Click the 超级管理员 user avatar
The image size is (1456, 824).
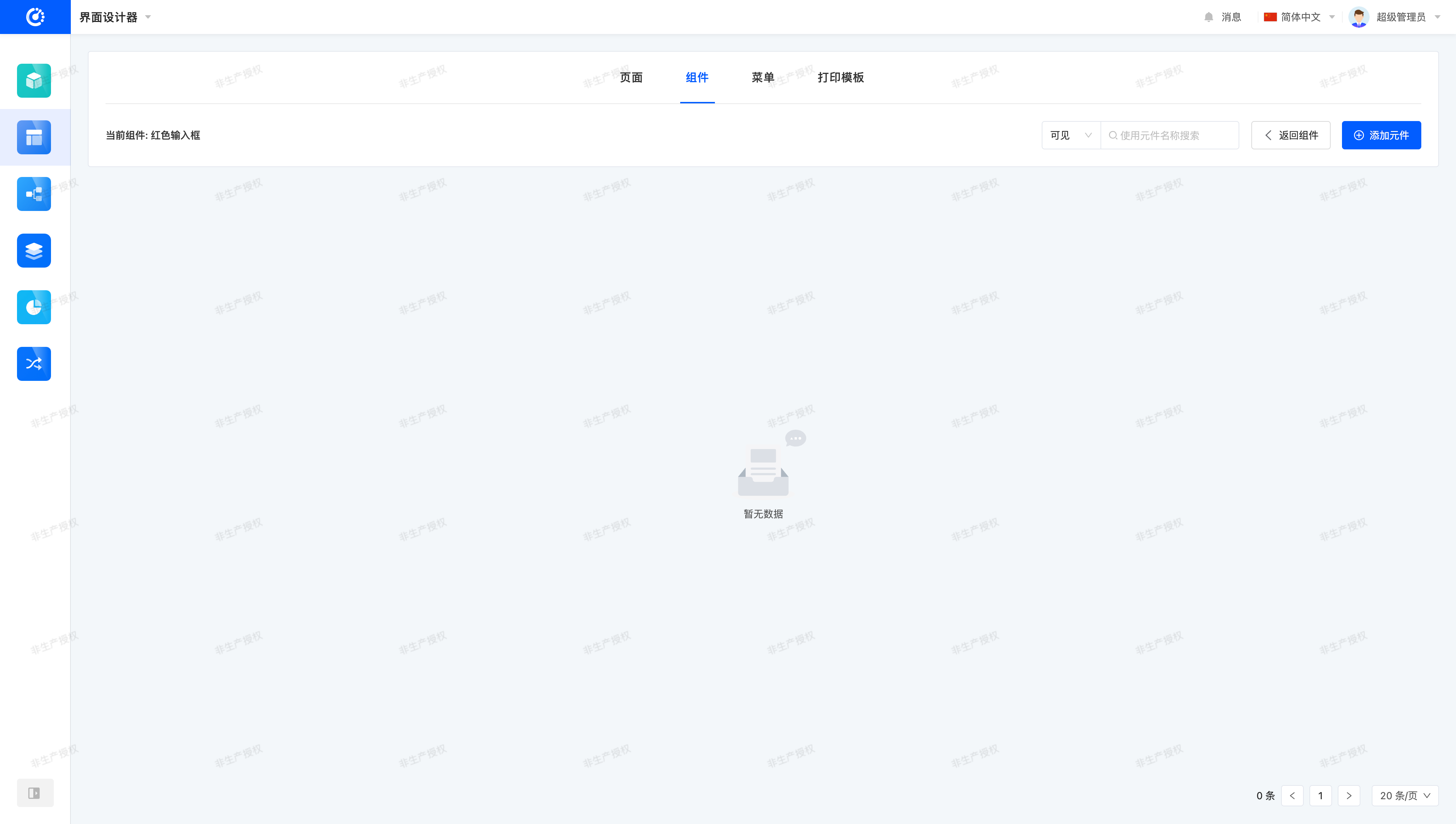point(1359,17)
